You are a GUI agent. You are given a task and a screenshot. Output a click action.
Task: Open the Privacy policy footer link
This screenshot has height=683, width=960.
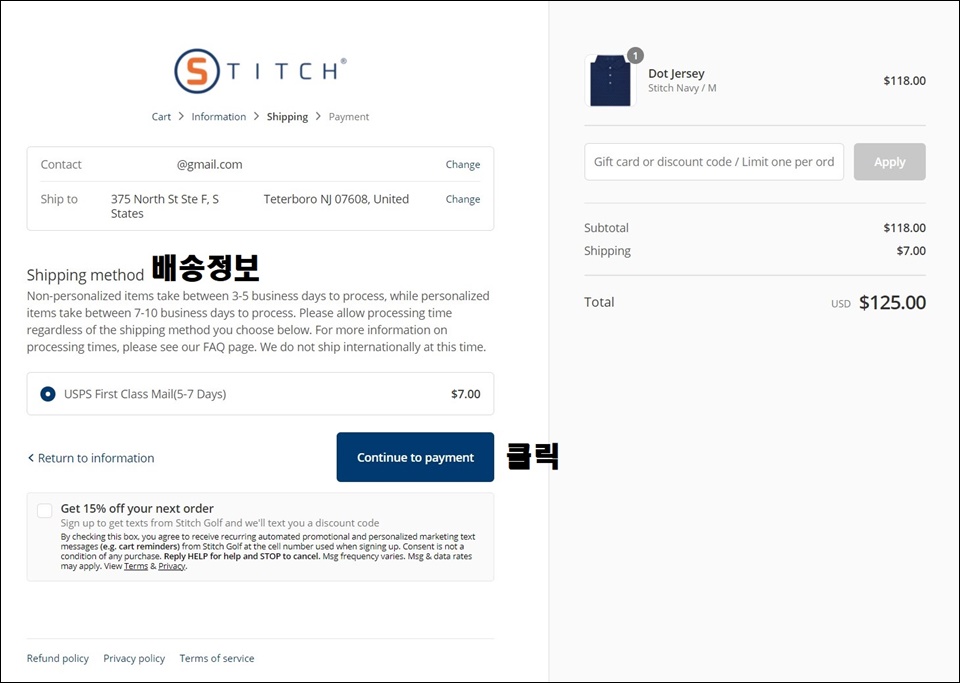(134, 659)
